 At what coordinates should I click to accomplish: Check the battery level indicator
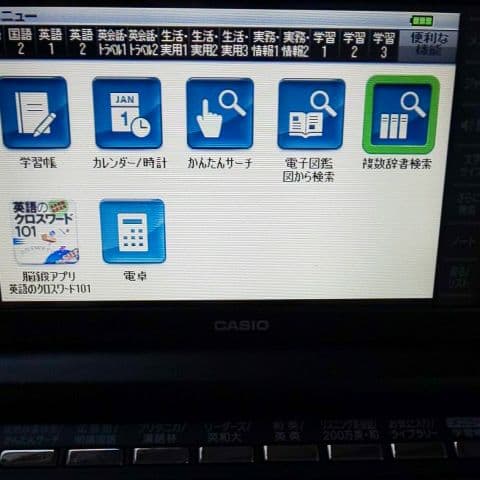pyautogui.click(x=422, y=21)
